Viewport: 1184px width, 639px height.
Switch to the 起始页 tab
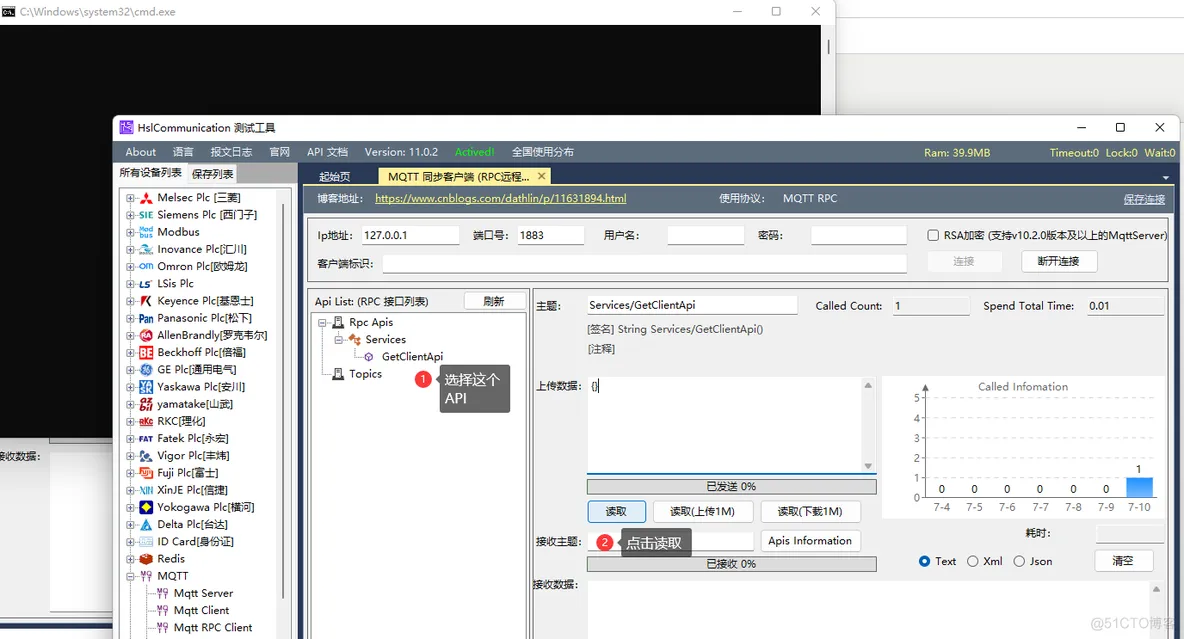click(x=335, y=176)
